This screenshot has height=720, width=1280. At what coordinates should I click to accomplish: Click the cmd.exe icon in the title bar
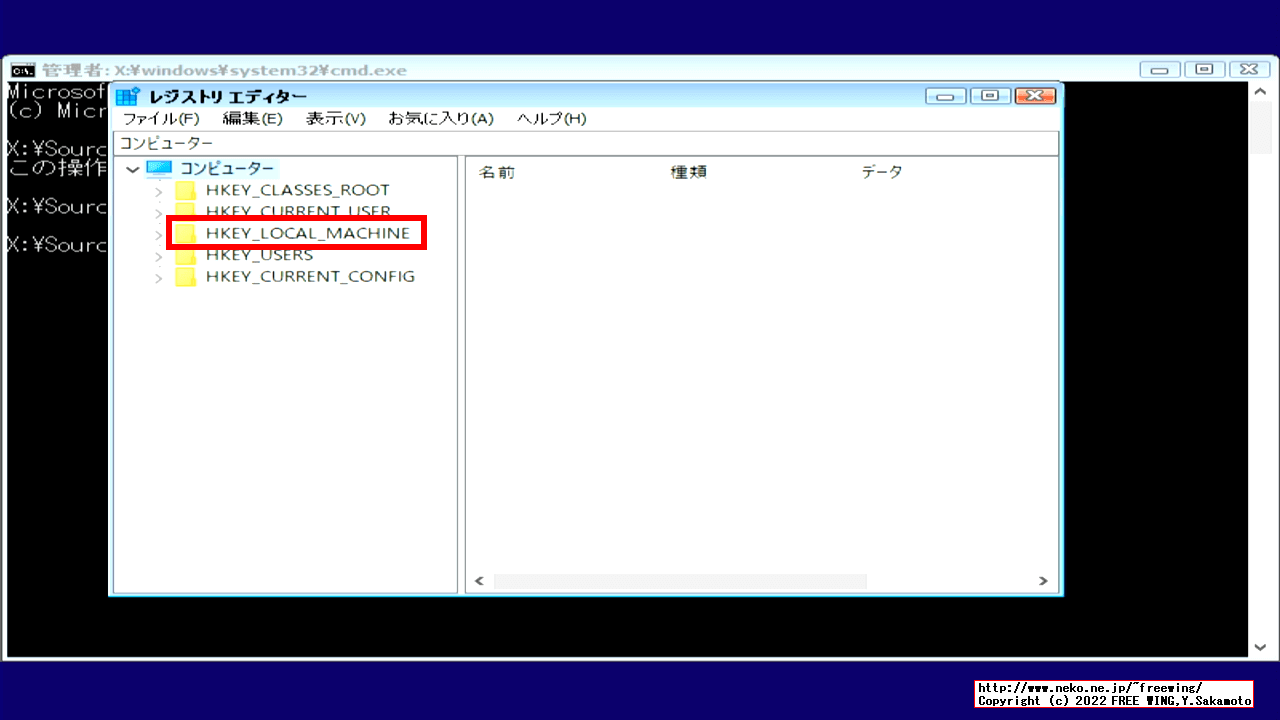pos(23,69)
